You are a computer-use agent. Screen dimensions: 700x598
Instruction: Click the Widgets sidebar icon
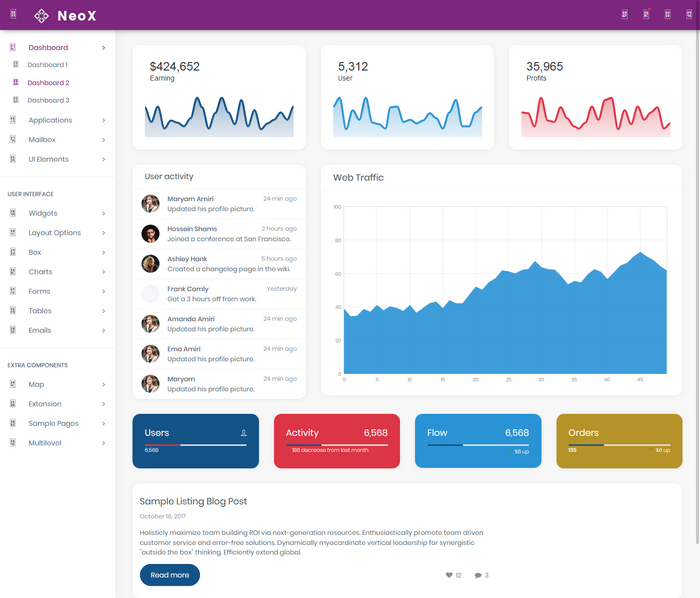(13, 213)
